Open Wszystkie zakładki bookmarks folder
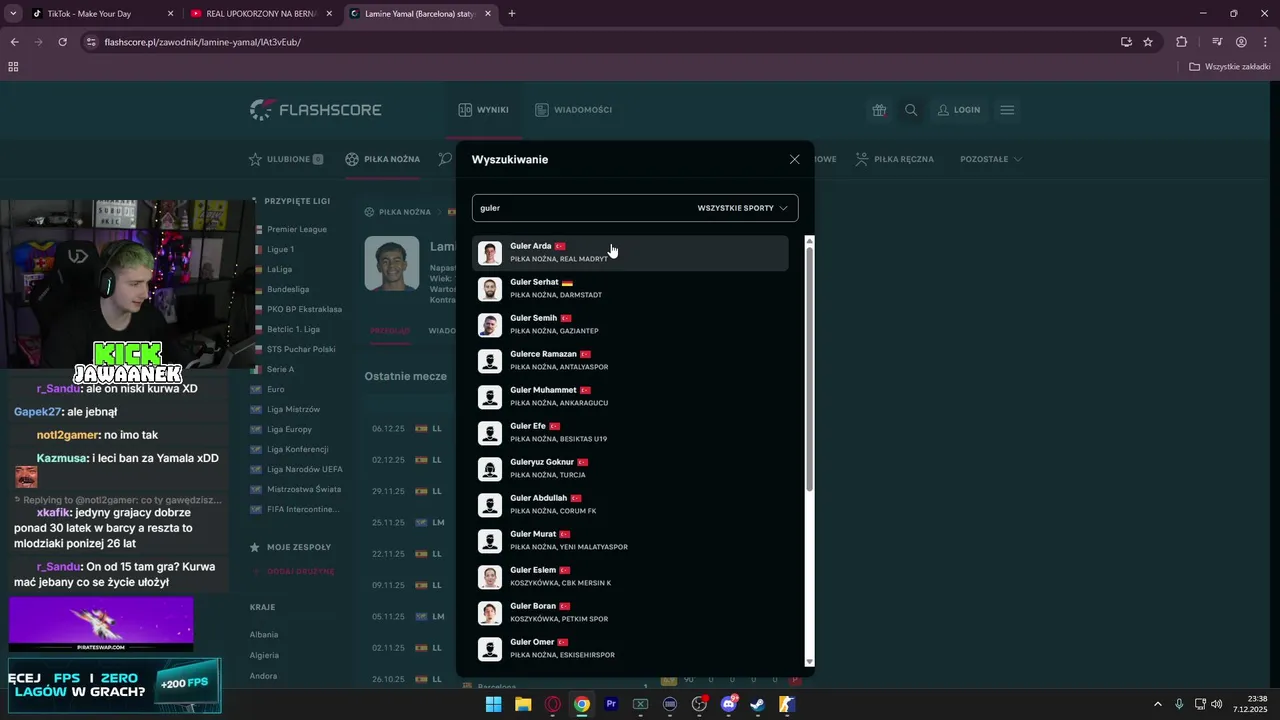 (x=1230, y=67)
